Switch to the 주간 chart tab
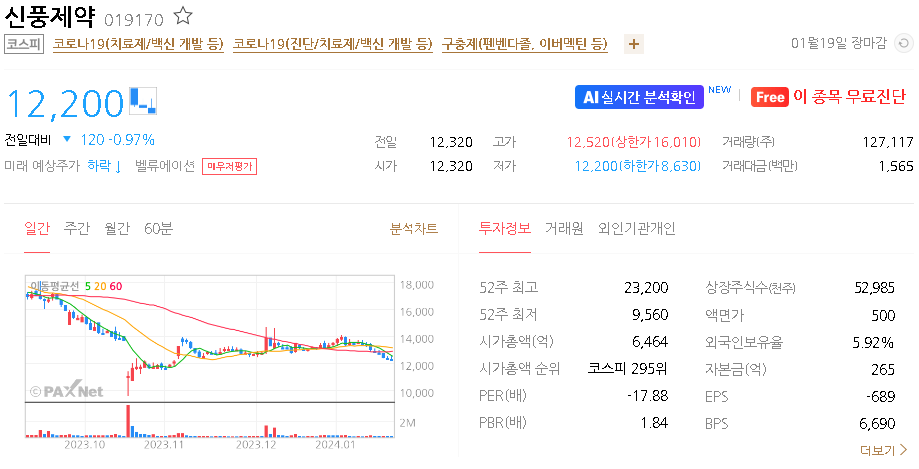This screenshot has width=919, height=469. click(77, 228)
